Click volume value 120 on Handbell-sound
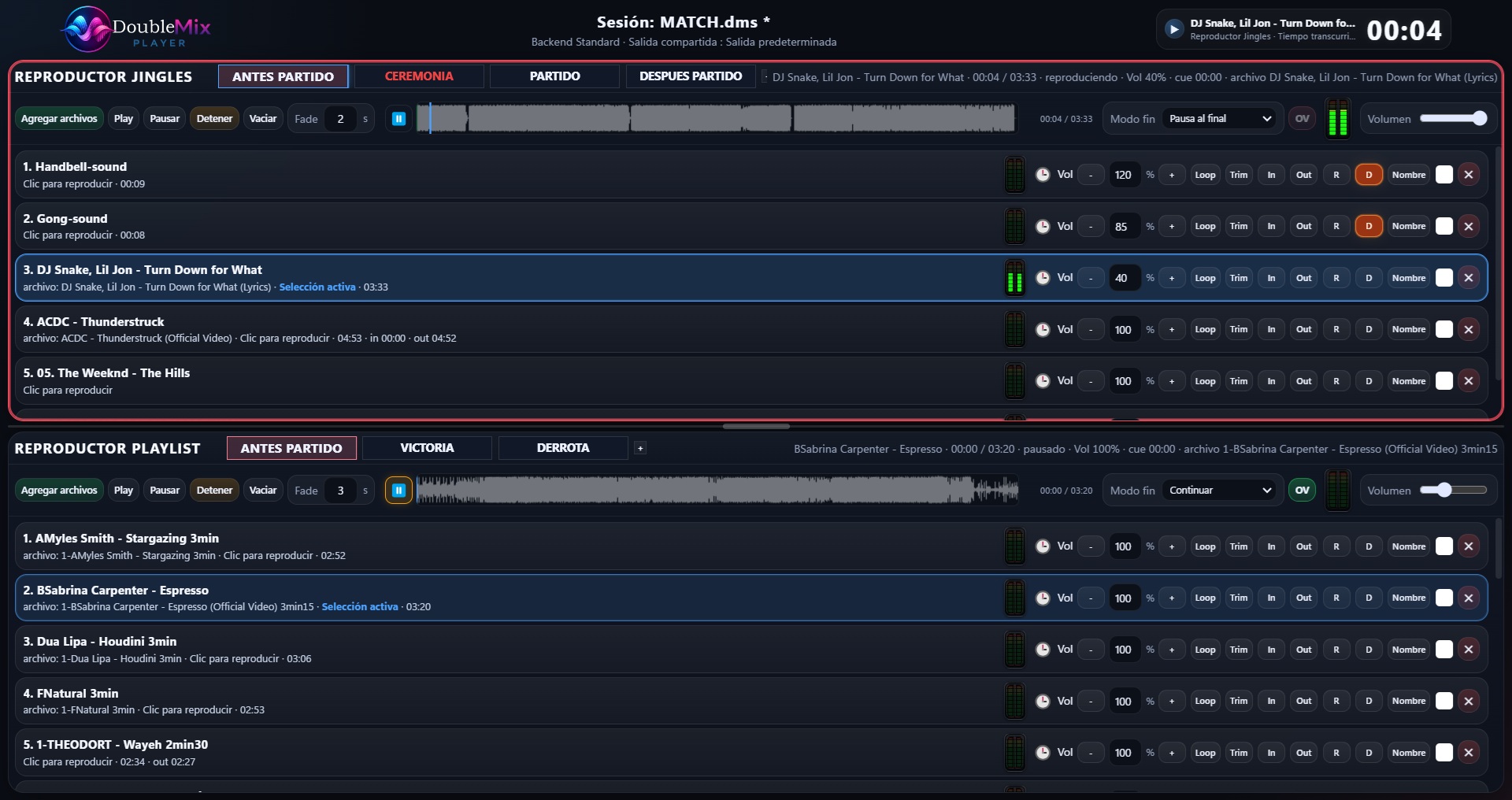This screenshot has width=1512, height=800. coord(1124,175)
